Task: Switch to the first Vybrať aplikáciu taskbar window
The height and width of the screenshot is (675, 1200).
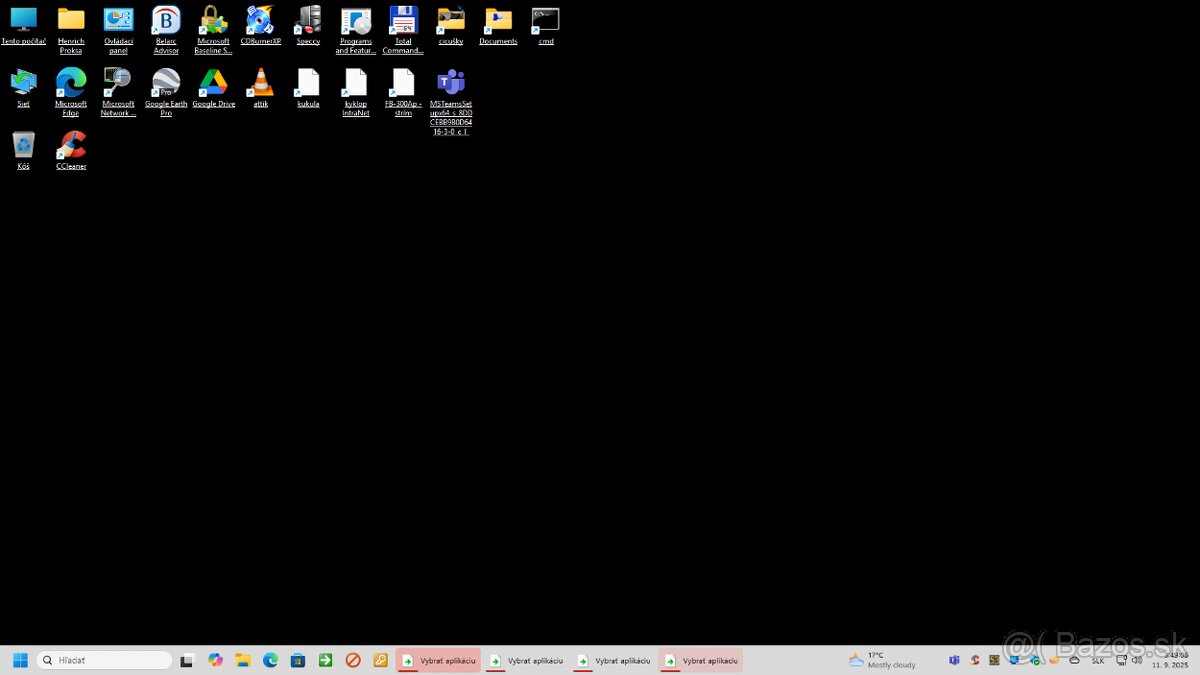Action: pyautogui.click(x=438, y=660)
